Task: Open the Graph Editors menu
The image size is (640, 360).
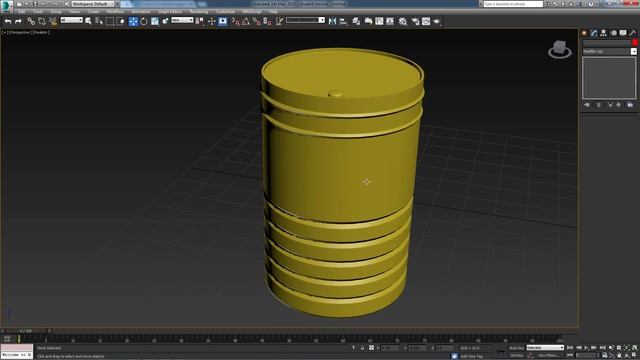Action: (170, 11)
